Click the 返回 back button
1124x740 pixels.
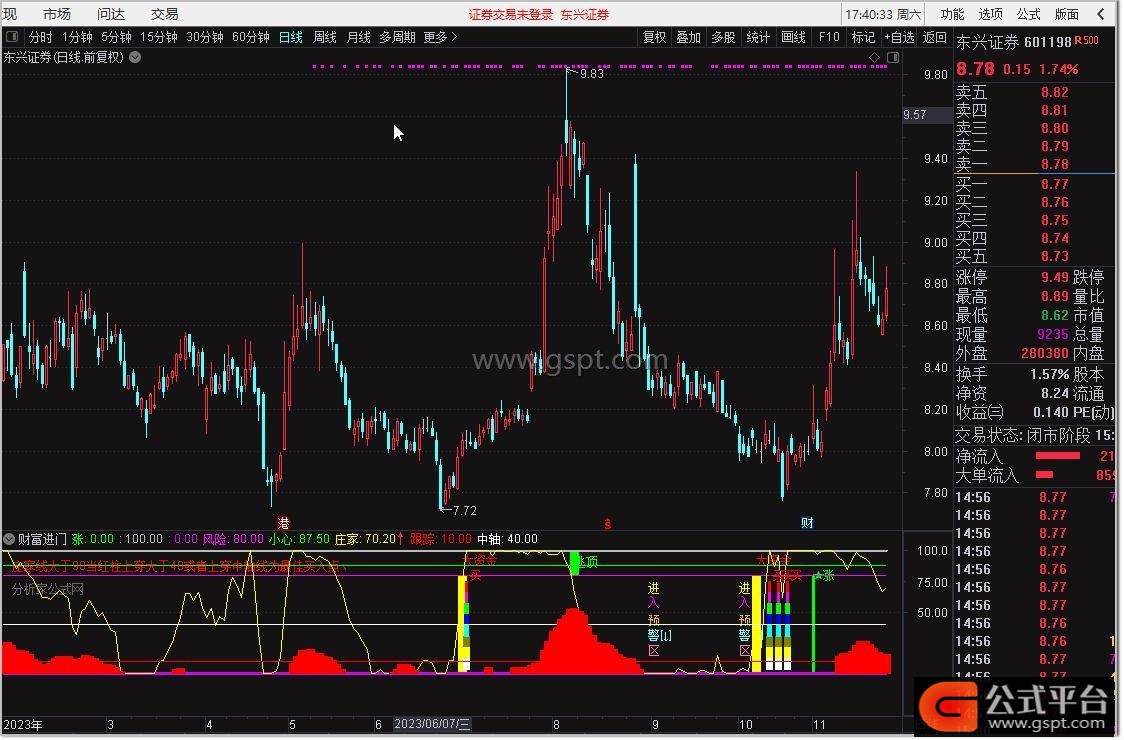coord(934,37)
